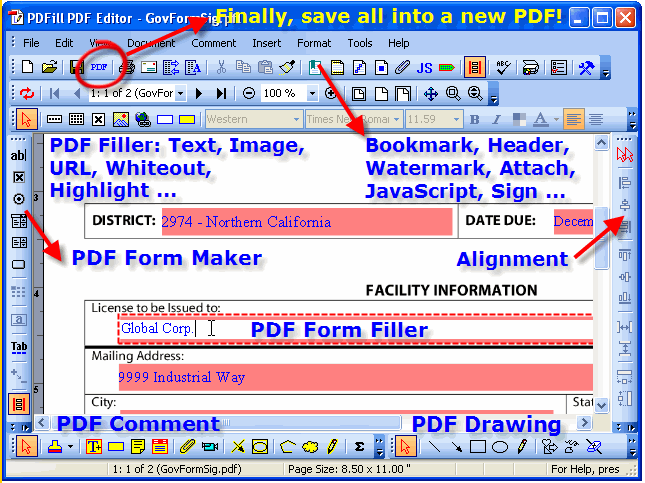Toggle the filler selection arrow tool
The height and width of the screenshot is (483, 645).
27,120
